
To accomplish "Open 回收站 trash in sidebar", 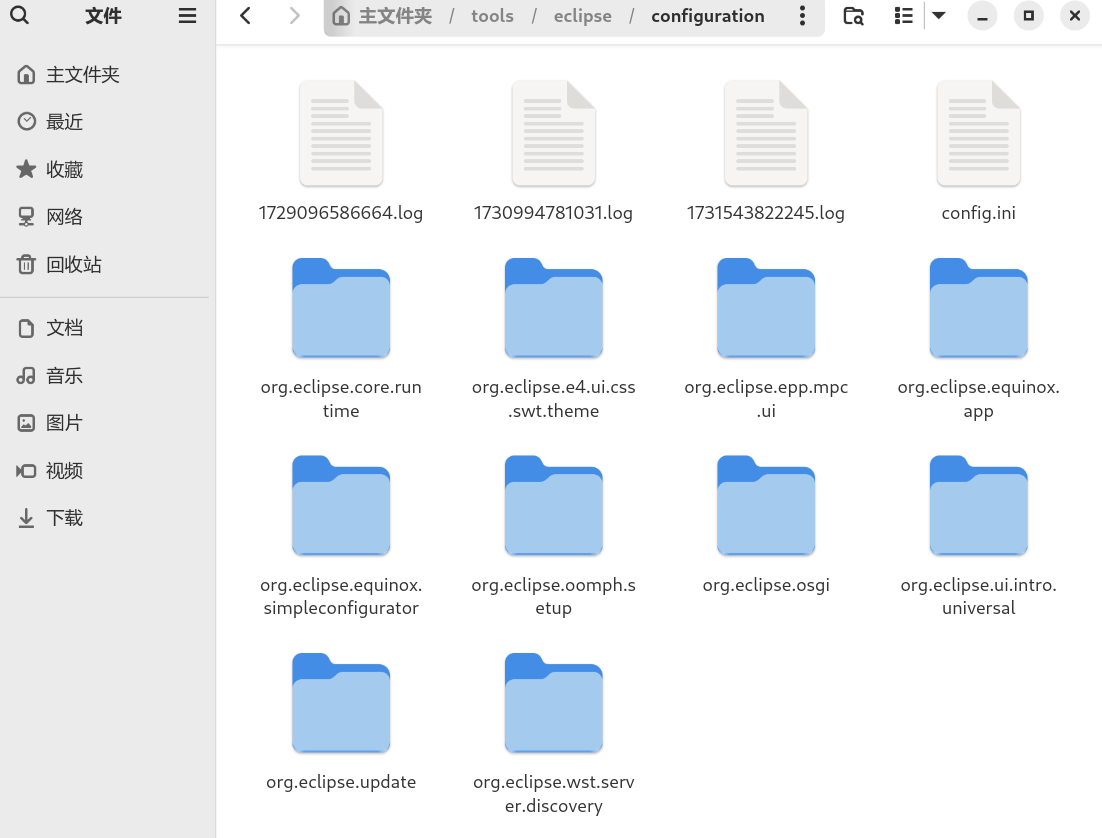I will click(105, 264).
